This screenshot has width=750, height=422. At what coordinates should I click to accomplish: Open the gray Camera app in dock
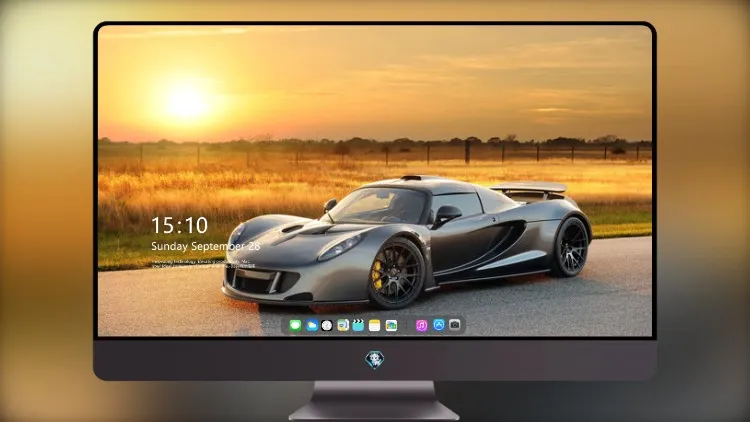pyautogui.click(x=454, y=325)
